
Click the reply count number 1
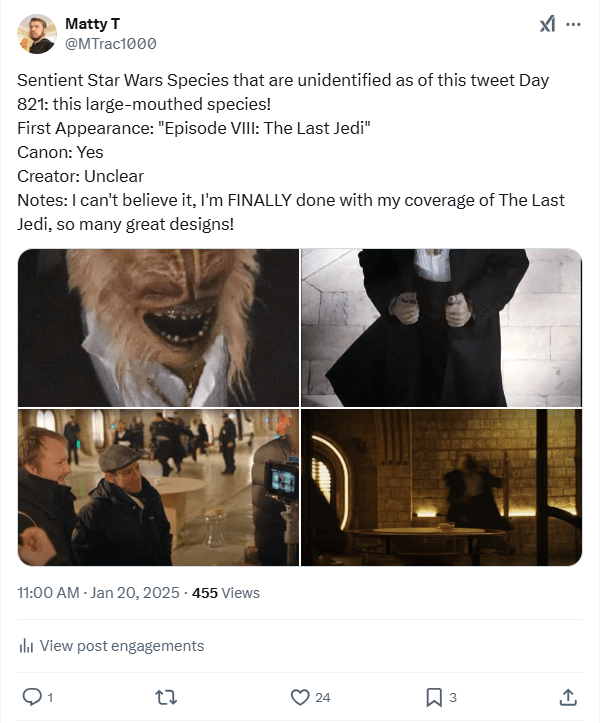click(50, 698)
